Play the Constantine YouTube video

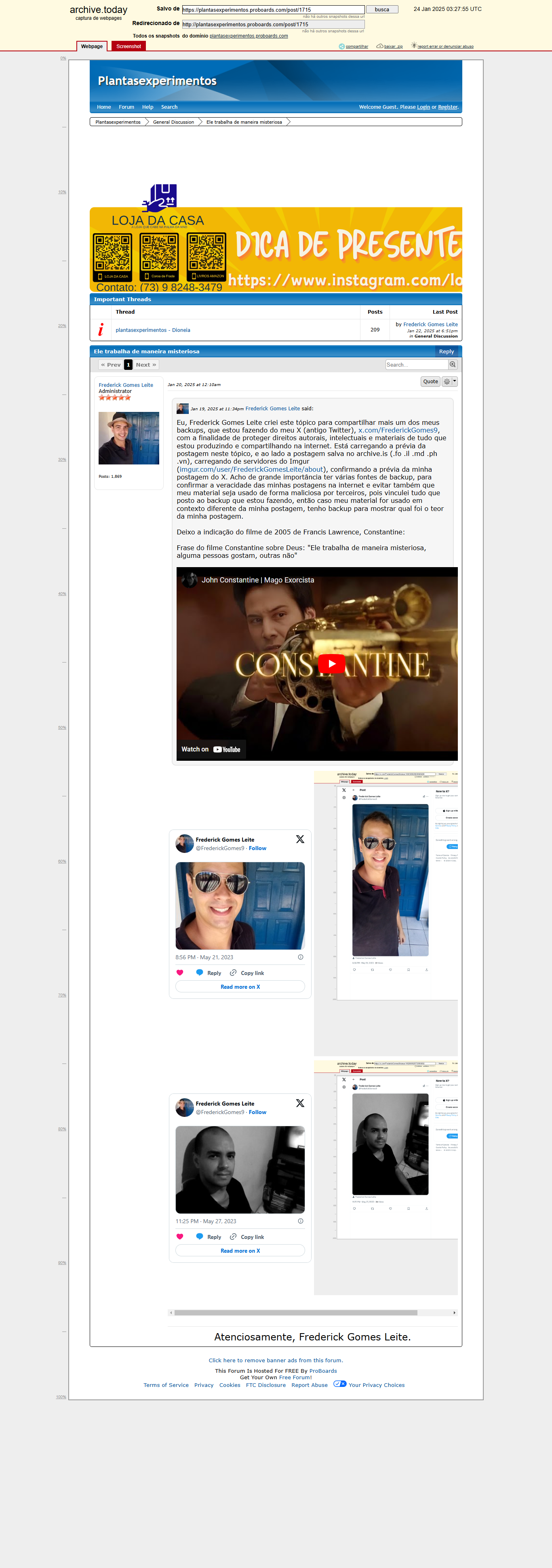click(332, 663)
